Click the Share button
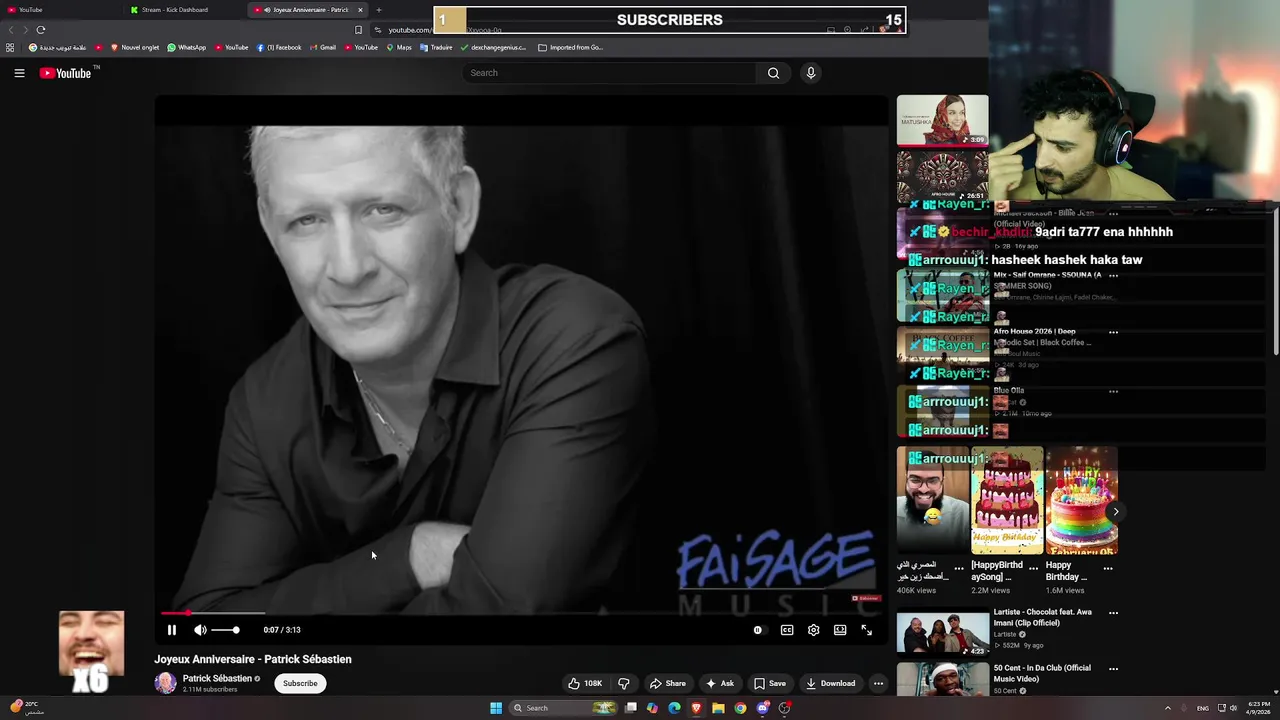1280x720 pixels. 668,683
